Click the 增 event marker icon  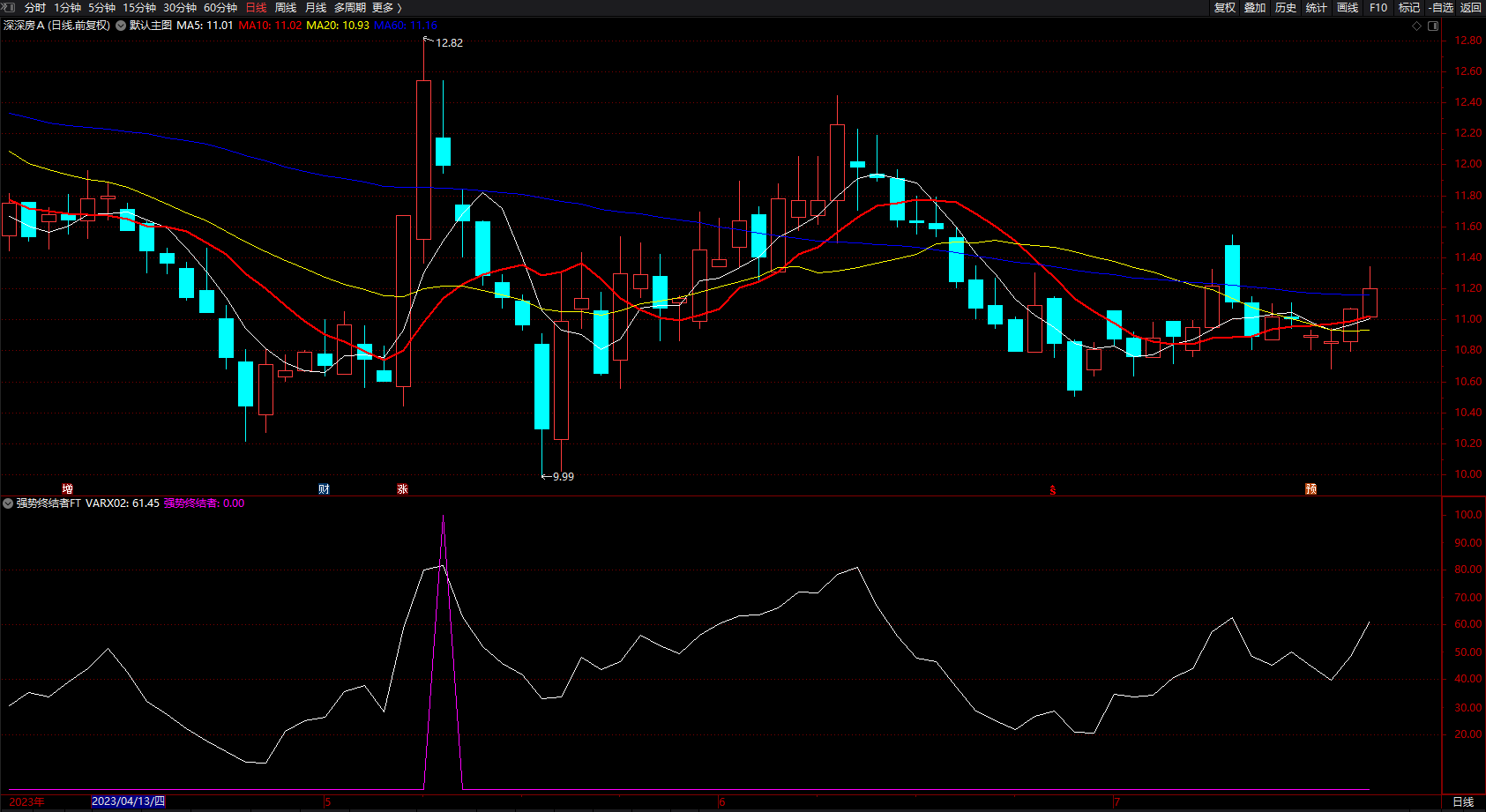click(68, 489)
